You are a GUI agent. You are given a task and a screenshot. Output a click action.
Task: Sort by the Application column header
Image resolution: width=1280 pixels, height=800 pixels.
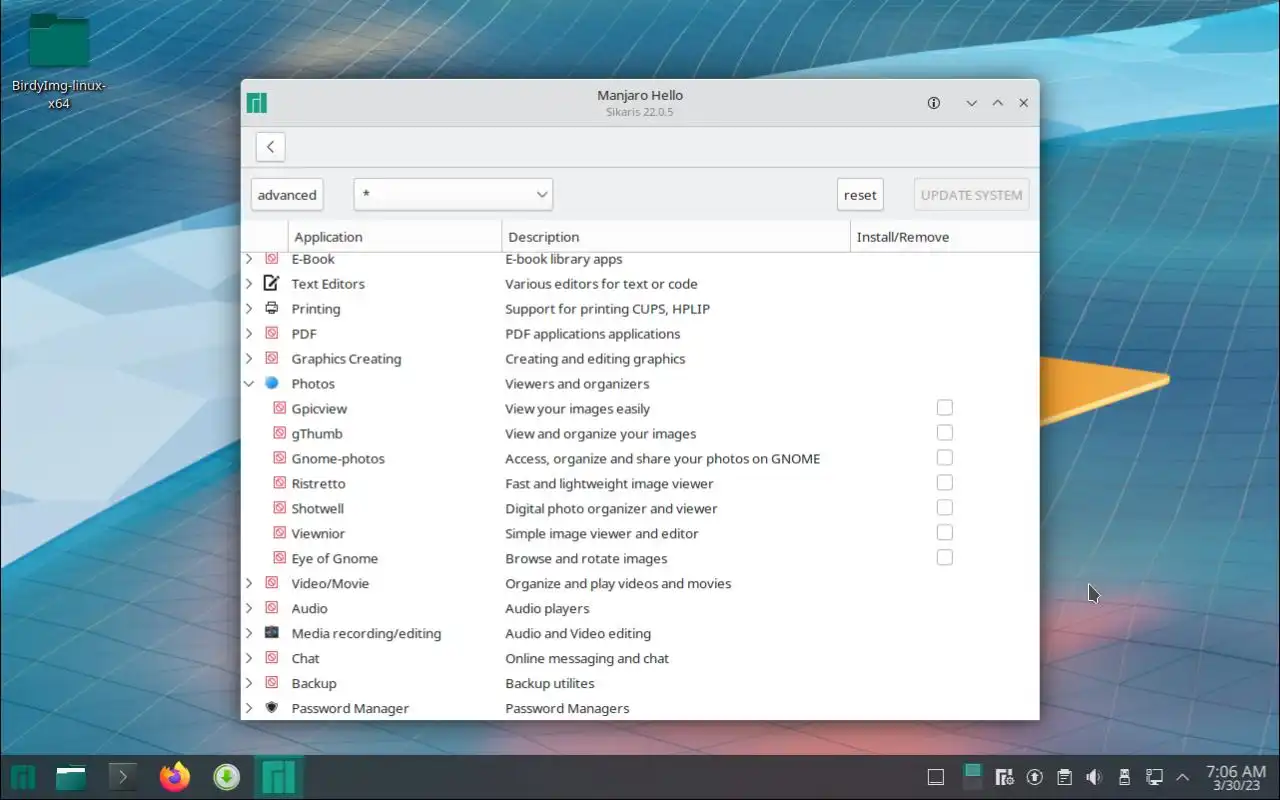click(395, 237)
